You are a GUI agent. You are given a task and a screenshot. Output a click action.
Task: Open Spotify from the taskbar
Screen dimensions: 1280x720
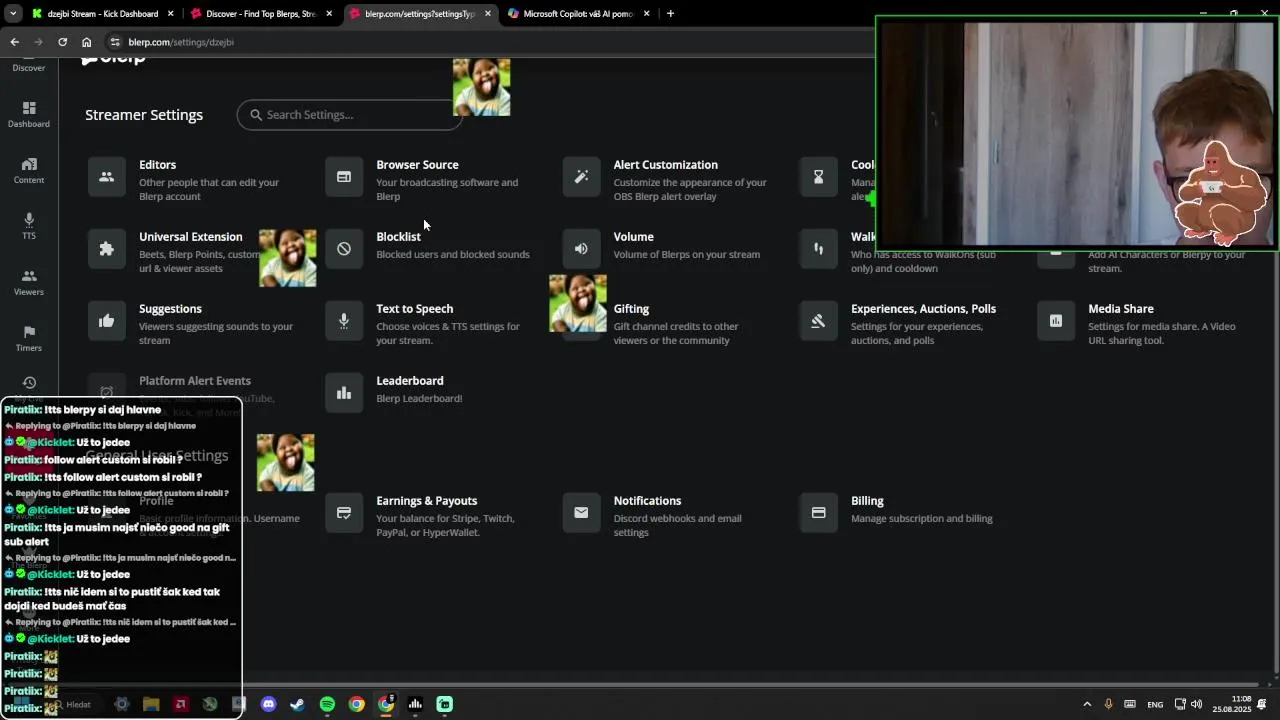(x=327, y=704)
